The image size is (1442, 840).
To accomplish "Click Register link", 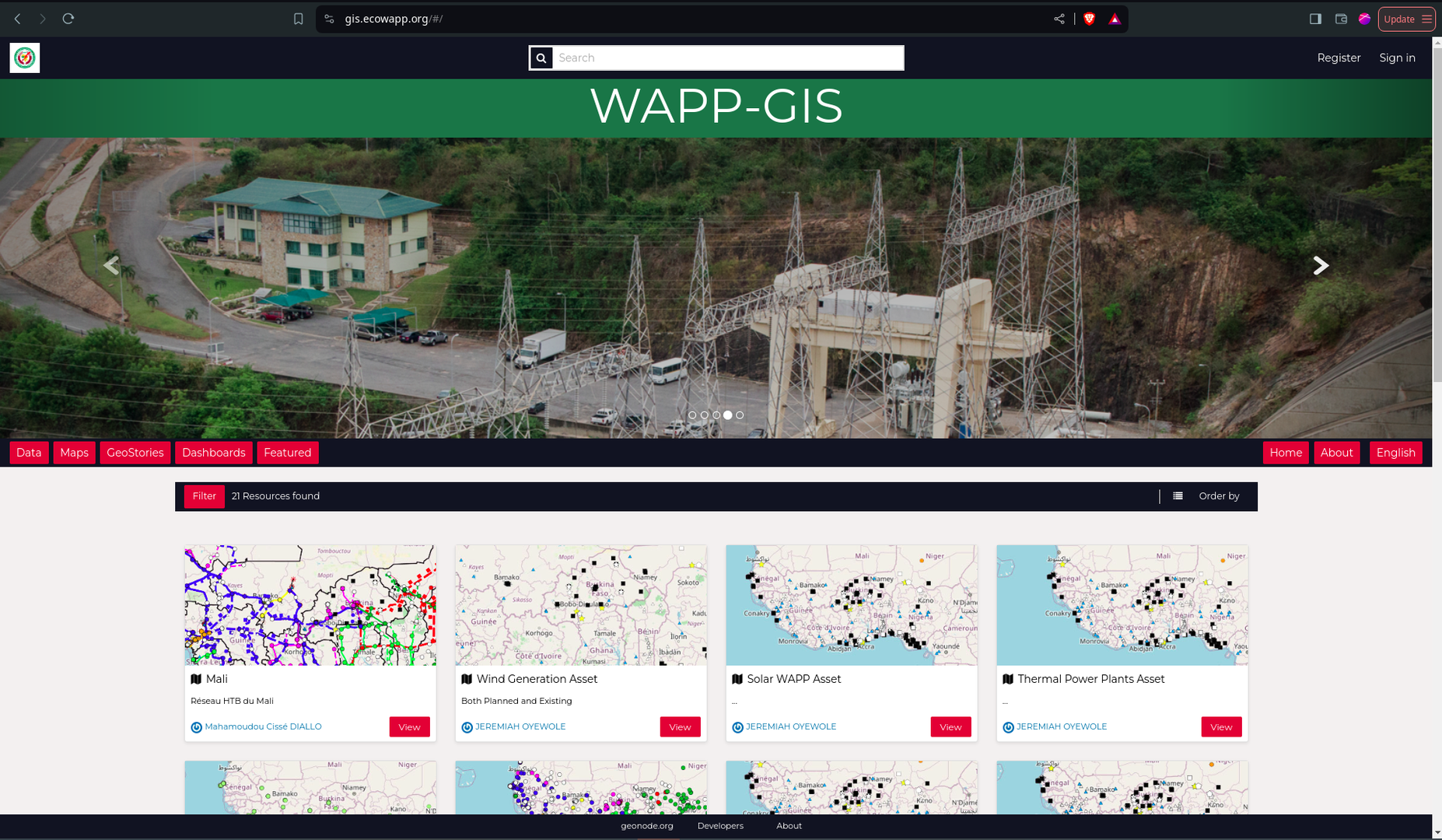I will [1339, 58].
